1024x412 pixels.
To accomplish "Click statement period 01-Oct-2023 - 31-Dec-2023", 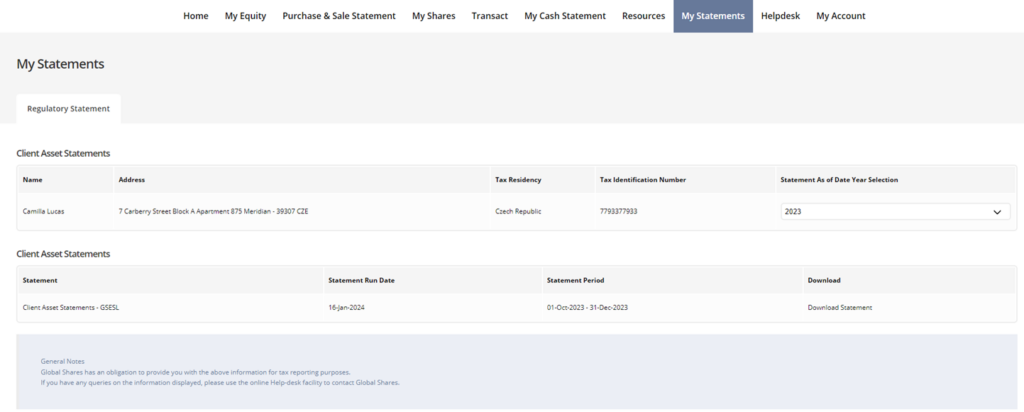I will pos(587,308).
